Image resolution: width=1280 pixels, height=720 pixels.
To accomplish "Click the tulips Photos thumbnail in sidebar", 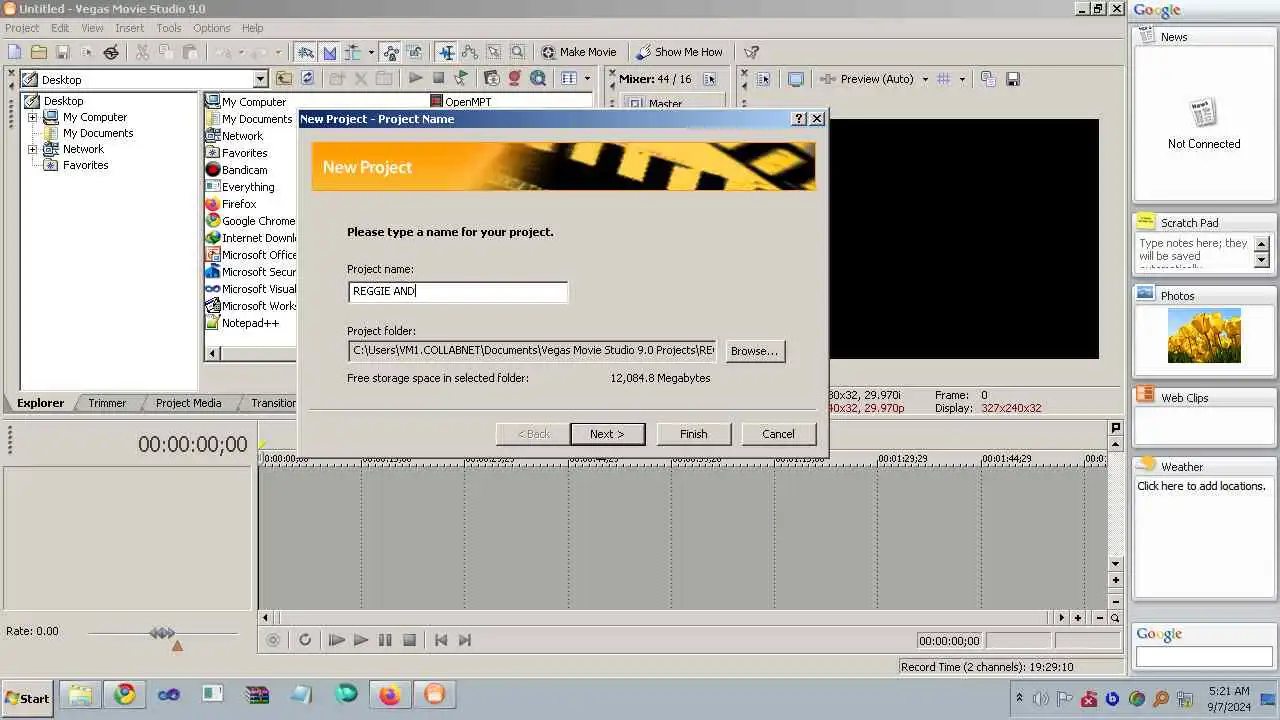I will pos(1204,335).
